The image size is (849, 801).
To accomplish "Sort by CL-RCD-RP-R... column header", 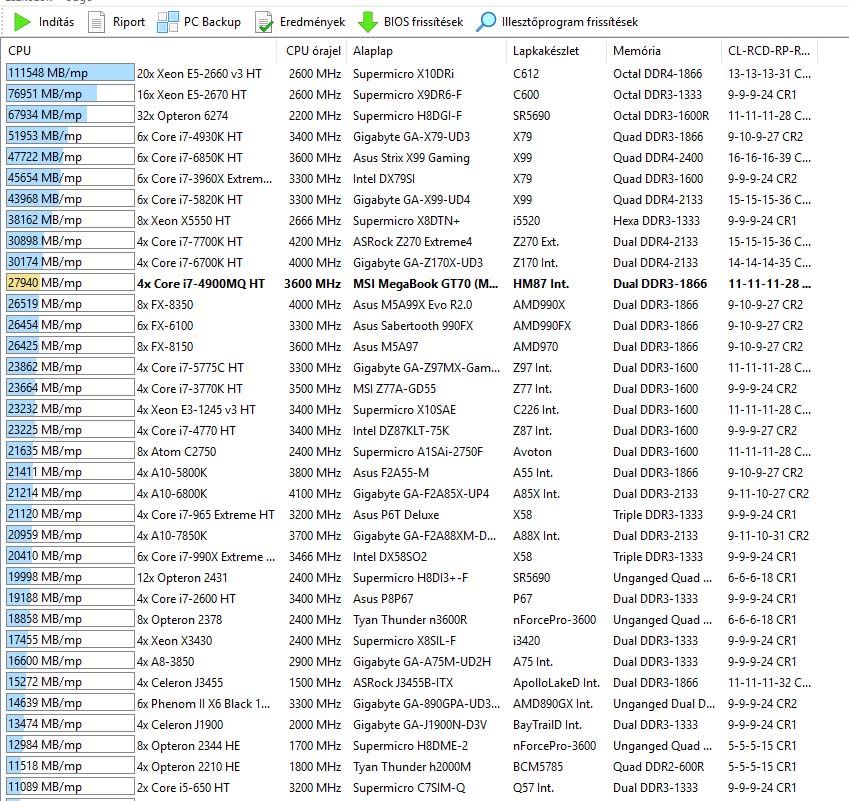I will pos(769,51).
